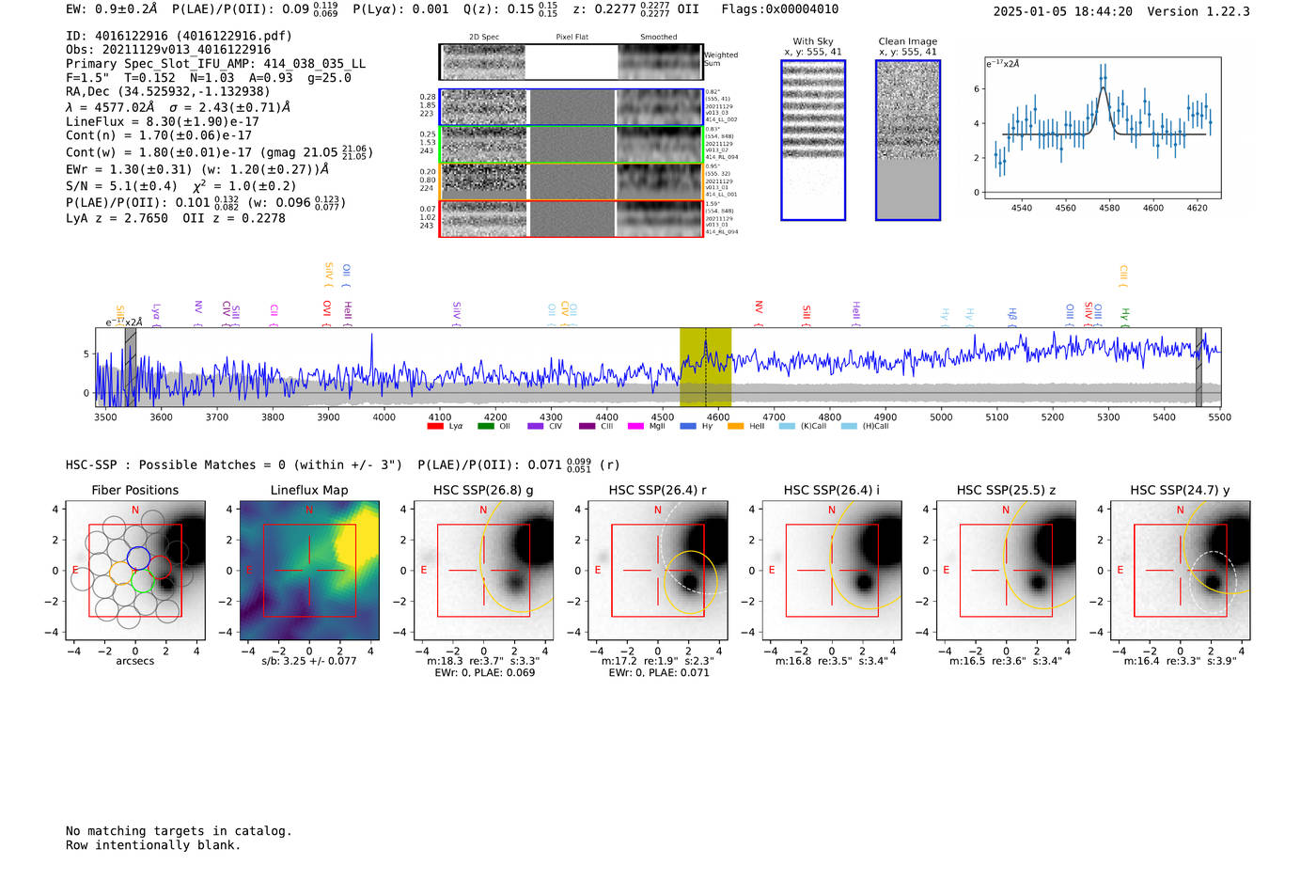Select the orange-outlined 2D spectrum row
1316x896 pixels.
click(x=572, y=182)
